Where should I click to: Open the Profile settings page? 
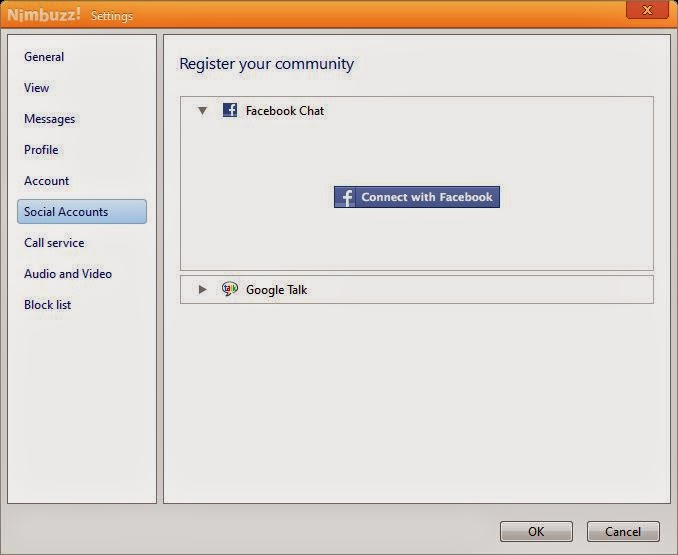pos(41,150)
